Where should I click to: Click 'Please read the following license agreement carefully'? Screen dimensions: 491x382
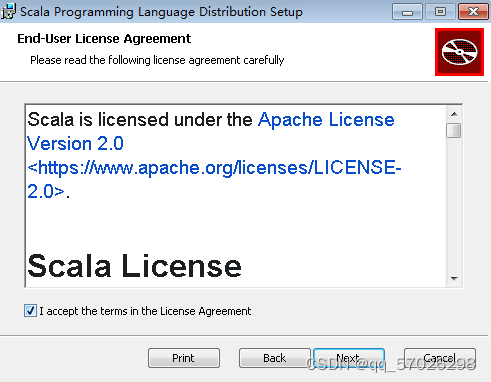[157, 60]
